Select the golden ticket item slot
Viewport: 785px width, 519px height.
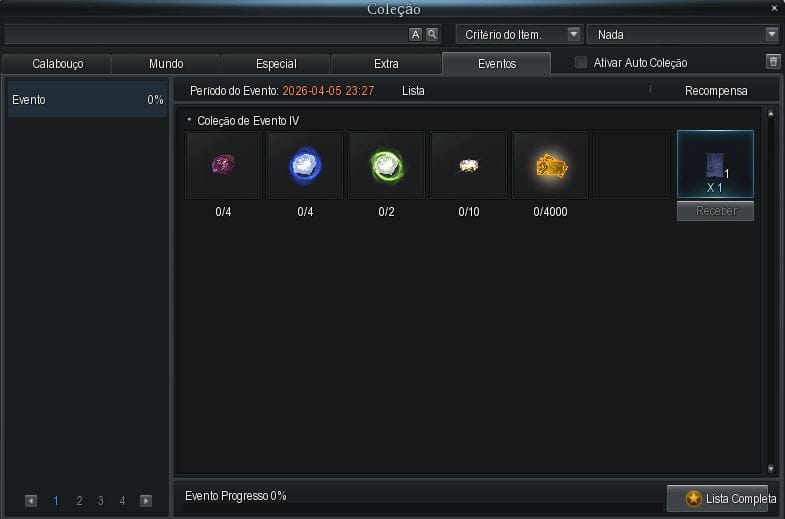(x=550, y=165)
